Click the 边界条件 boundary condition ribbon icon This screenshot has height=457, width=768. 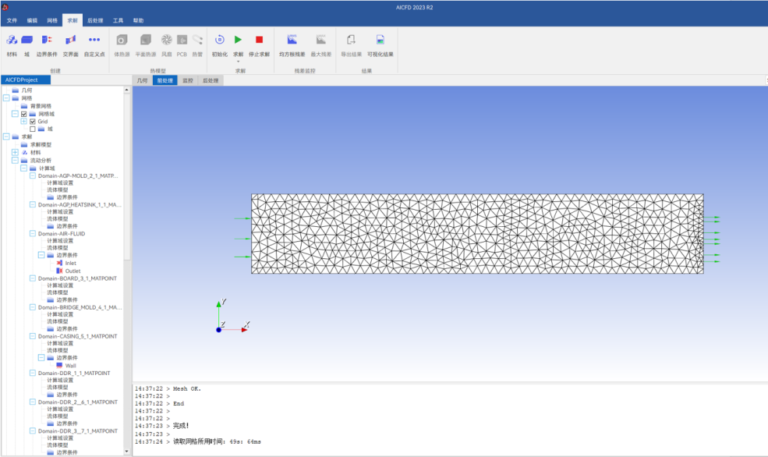pyautogui.click(x=47, y=40)
